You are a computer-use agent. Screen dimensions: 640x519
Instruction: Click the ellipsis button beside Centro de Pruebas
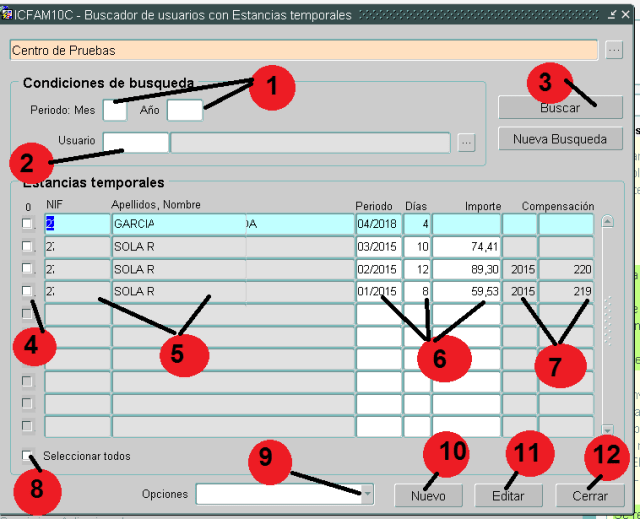614,50
